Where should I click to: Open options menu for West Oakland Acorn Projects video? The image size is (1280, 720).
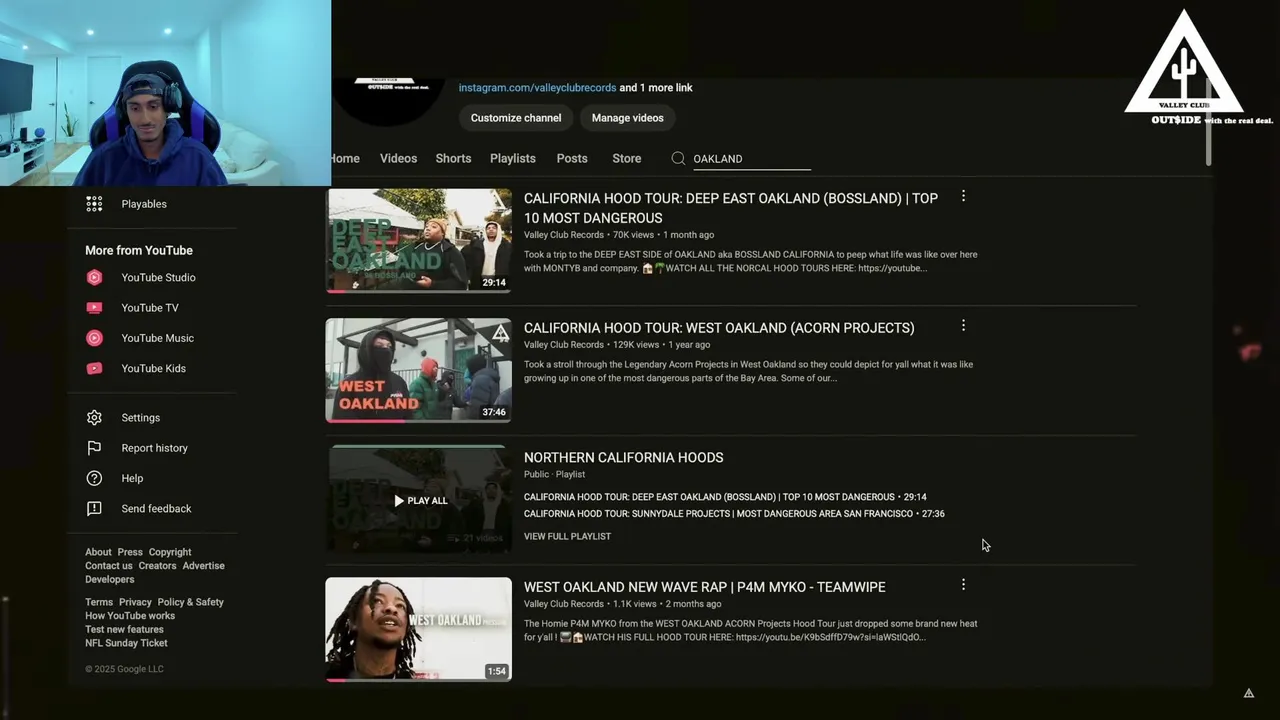(x=963, y=326)
